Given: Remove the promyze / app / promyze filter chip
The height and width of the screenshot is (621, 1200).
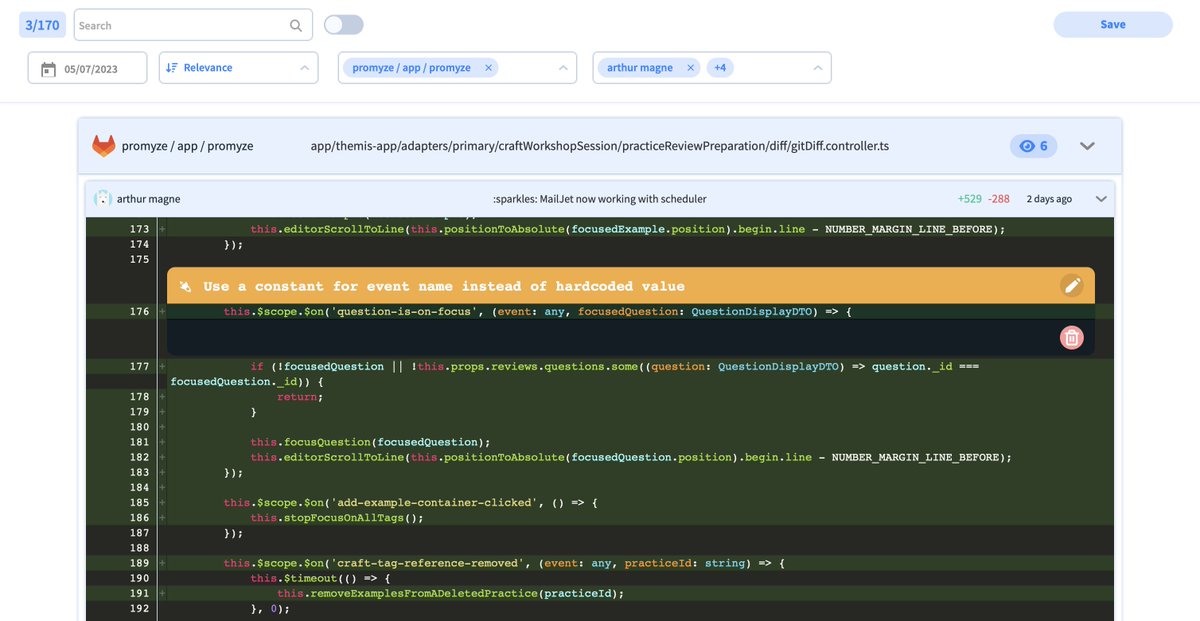Looking at the screenshot, I should tap(488, 68).
